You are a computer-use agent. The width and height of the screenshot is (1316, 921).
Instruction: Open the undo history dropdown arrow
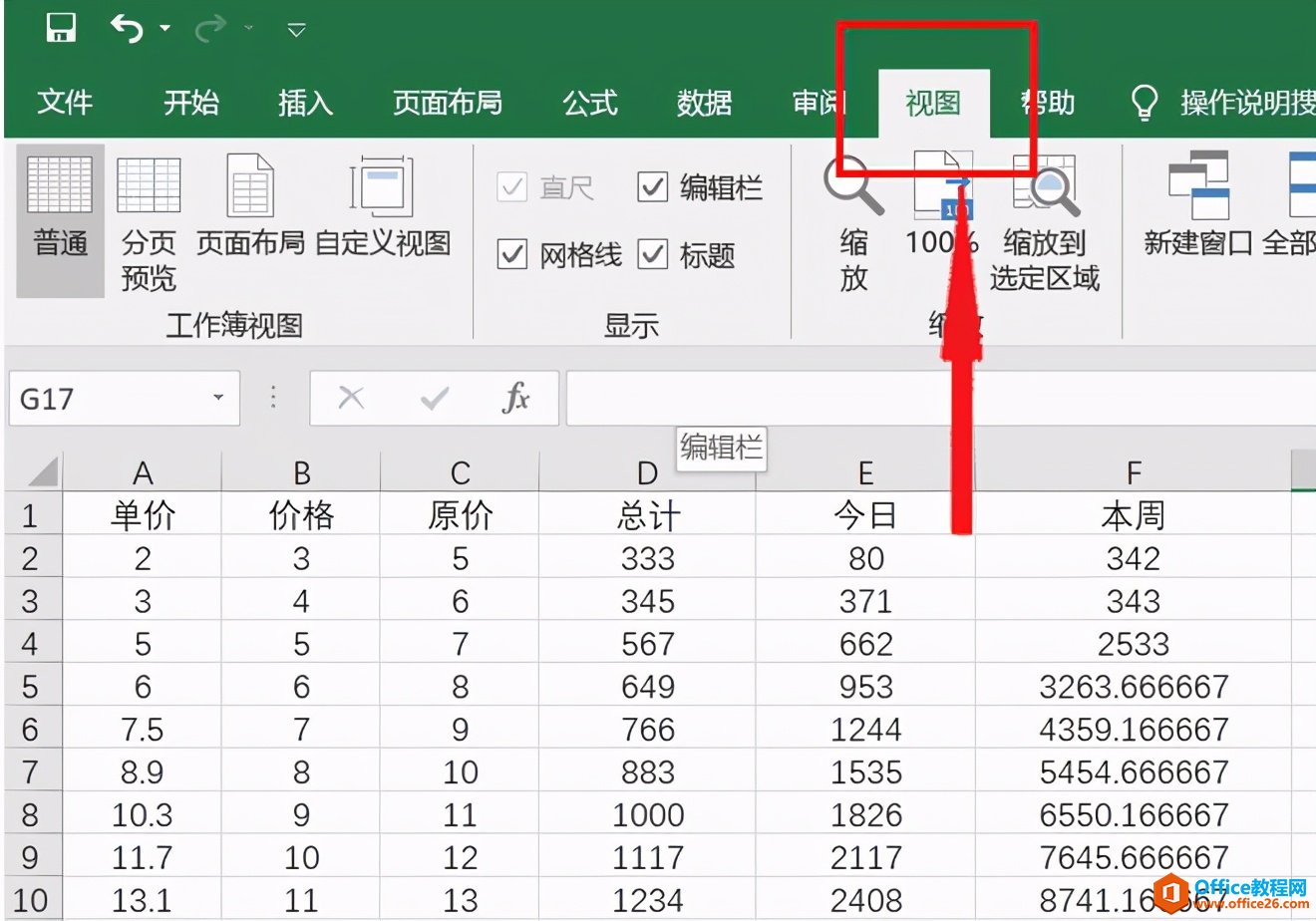point(165,30)
